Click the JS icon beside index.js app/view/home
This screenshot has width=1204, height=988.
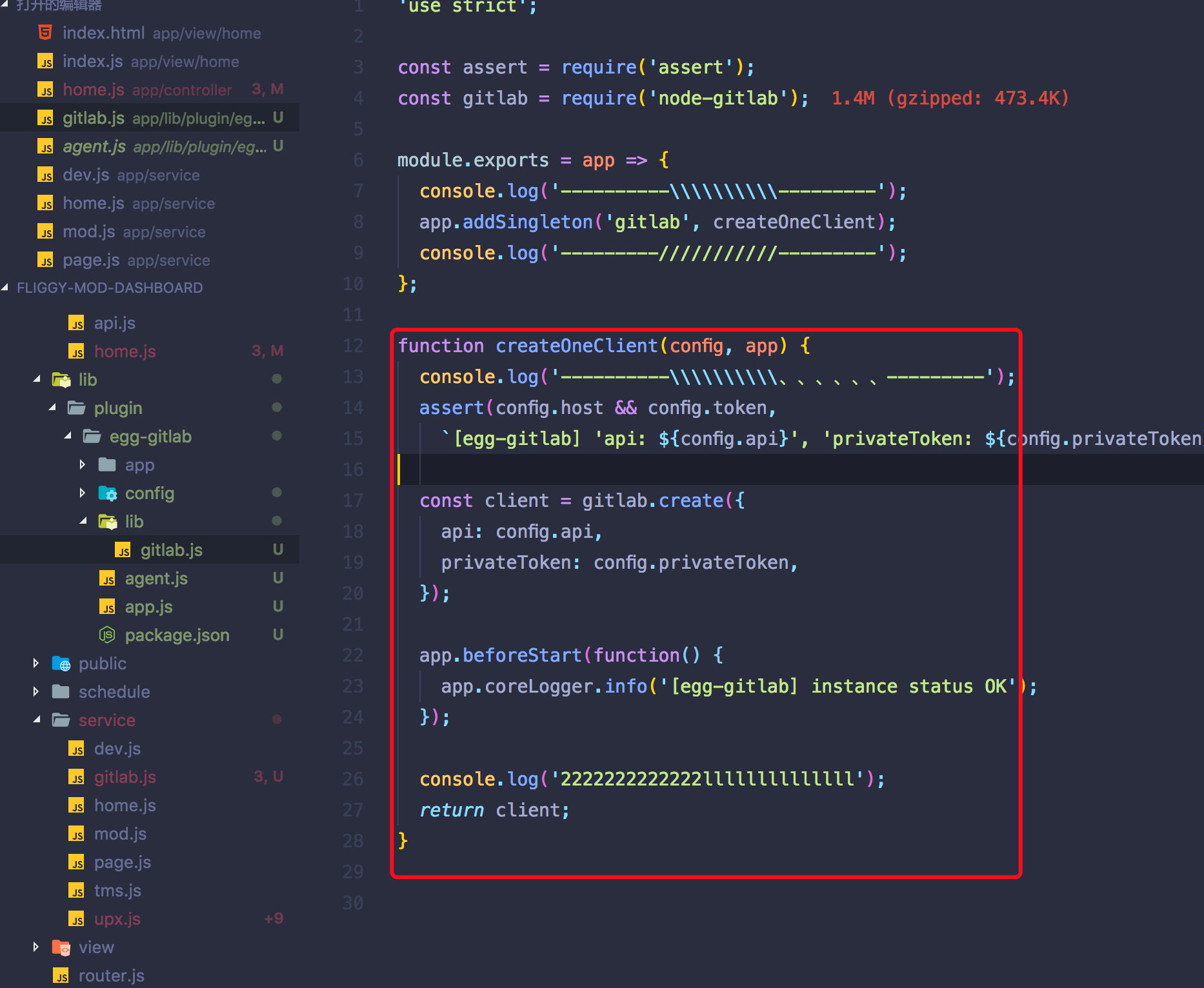[45, 61]
